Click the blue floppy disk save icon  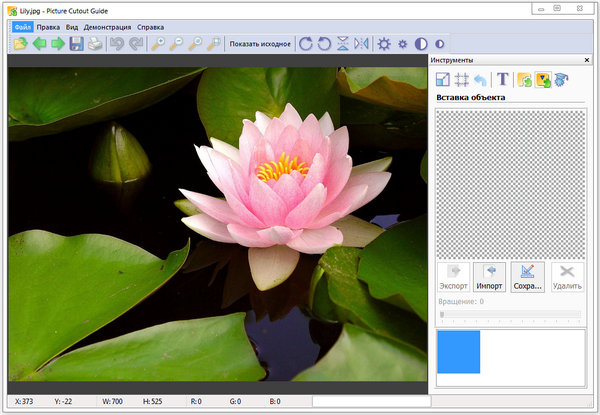coord(77,44)
